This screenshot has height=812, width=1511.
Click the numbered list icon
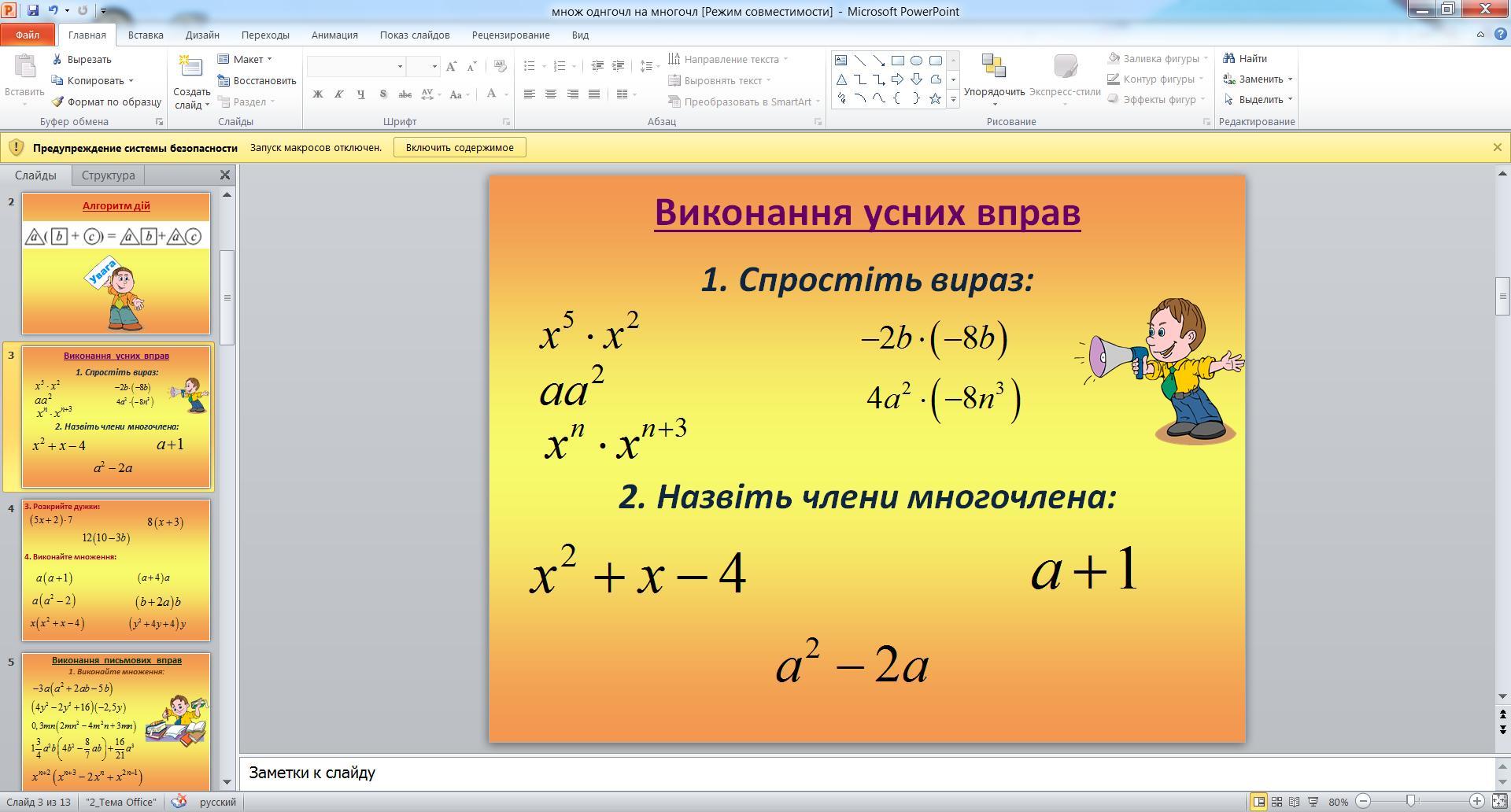(x=560, y=67)
